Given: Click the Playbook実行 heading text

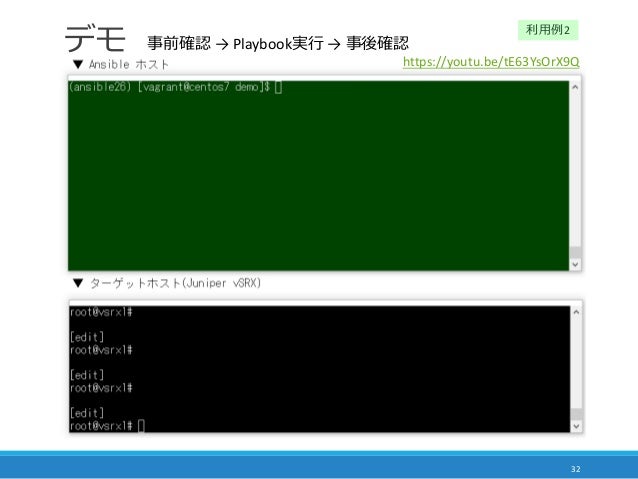Looking at the screenshot, I should point(278,44).
